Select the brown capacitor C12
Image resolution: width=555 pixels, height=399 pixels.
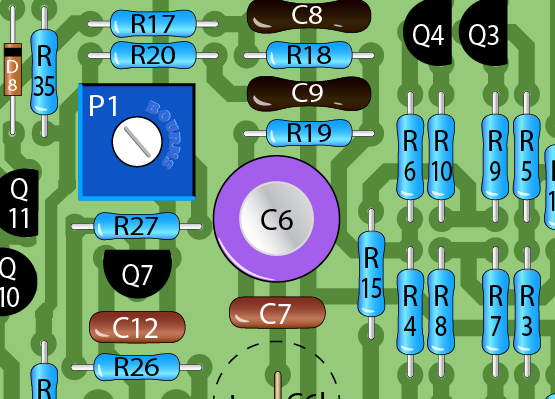(137, 327)
